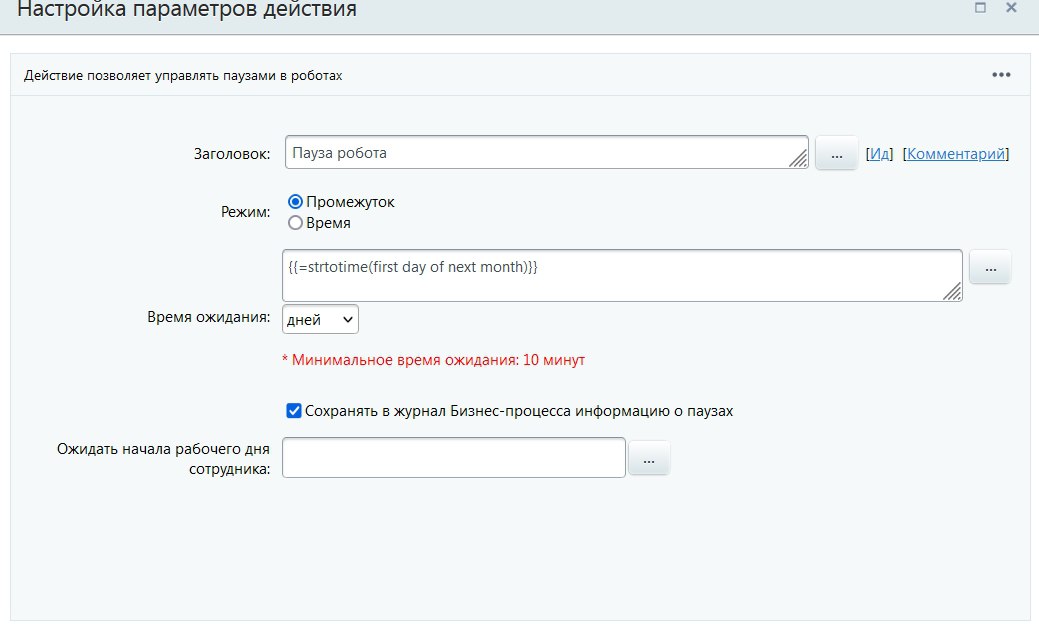Focus the Ожидать начала рабочего дня сотрудника field
Viewport: 1039px width, 624px height.
(454, 458)
